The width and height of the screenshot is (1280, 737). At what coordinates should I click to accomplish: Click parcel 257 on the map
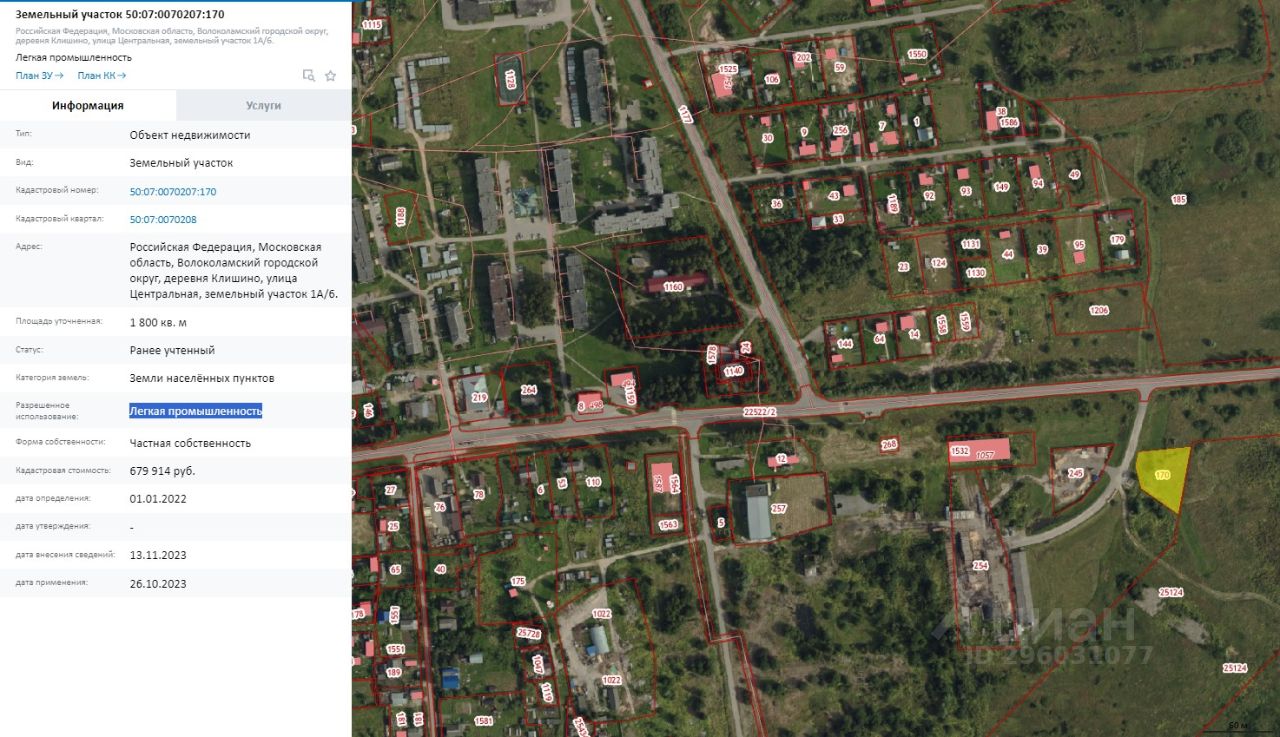click(779, 509)
